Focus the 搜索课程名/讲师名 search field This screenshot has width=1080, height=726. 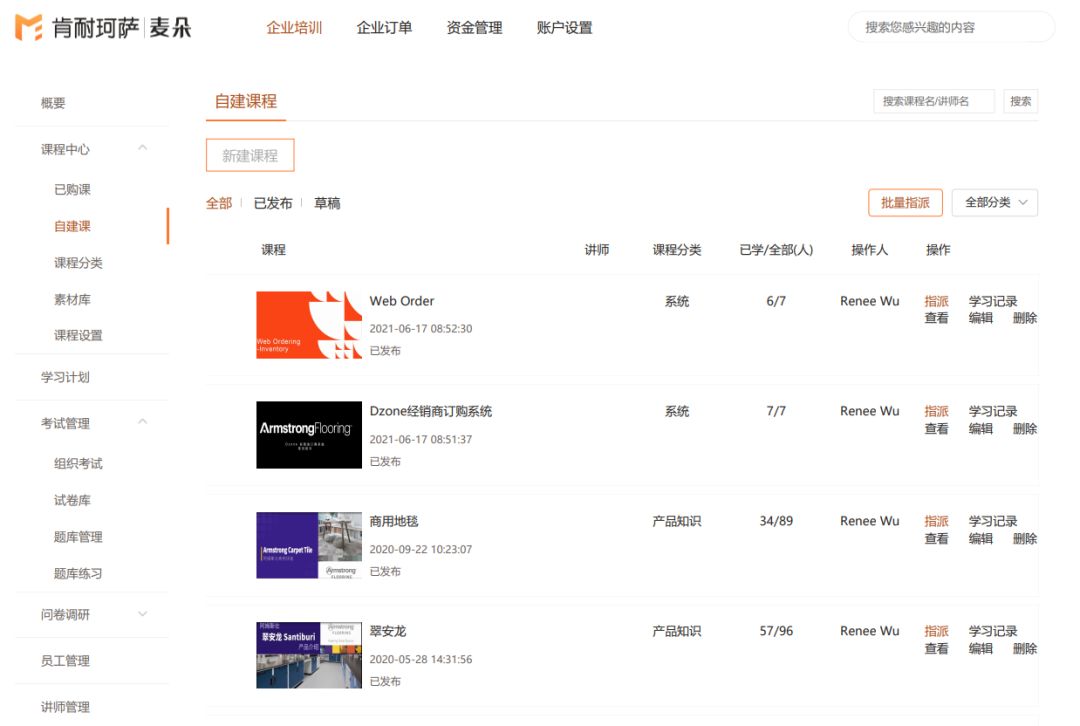coord(934,101)
